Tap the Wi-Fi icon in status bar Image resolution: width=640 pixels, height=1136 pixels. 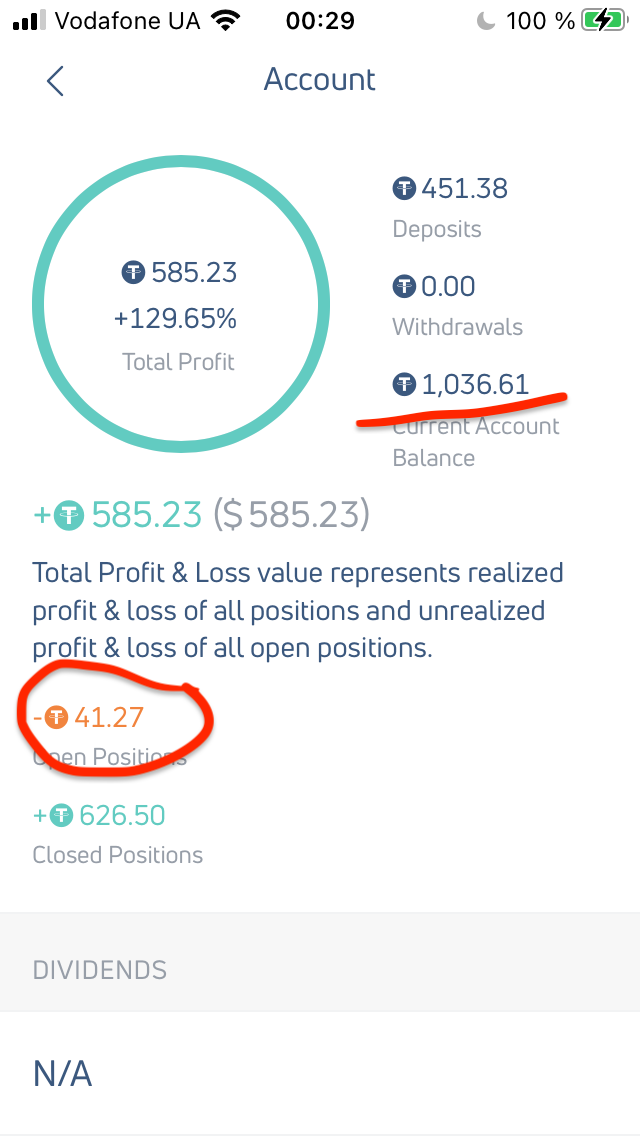(226, 20)
